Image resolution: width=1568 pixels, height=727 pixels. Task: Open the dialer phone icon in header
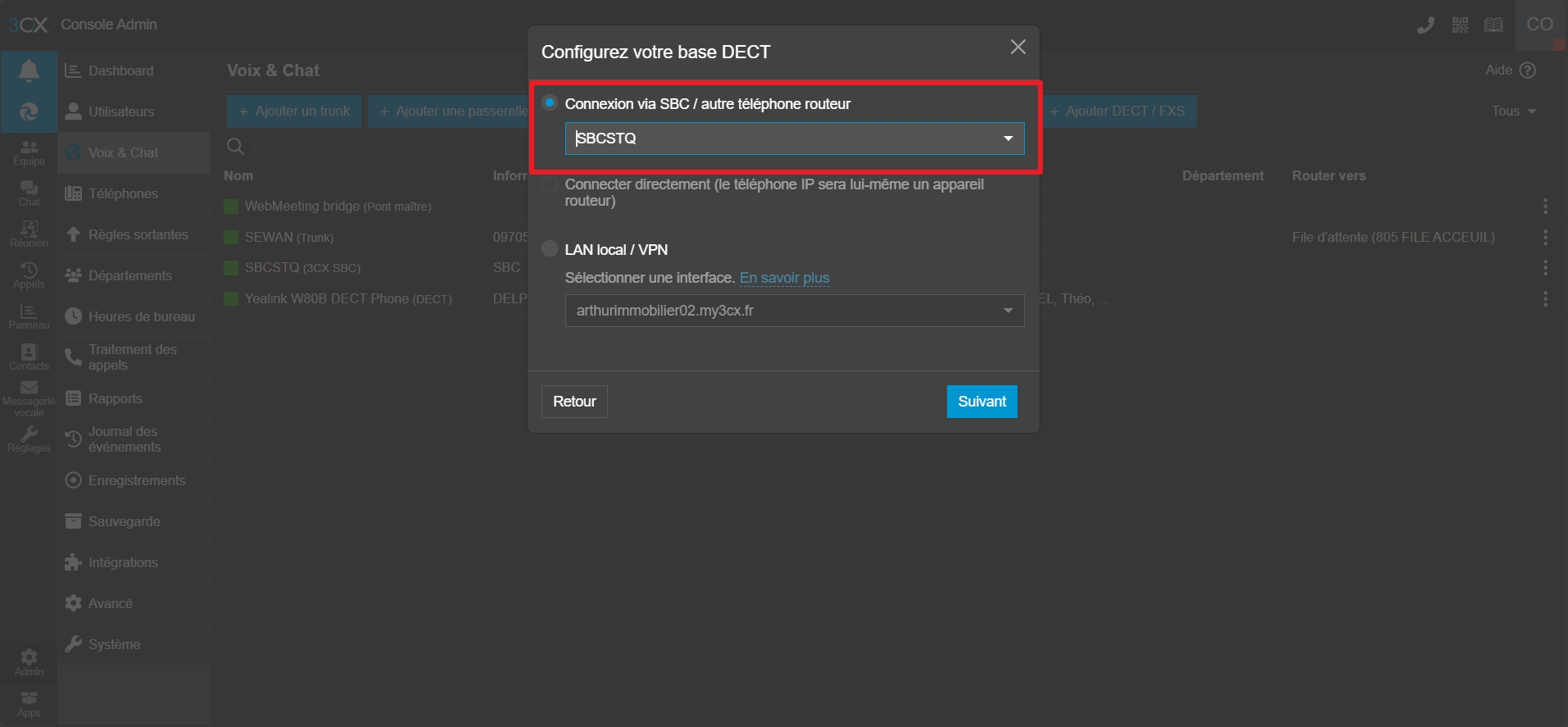(1425, 25)
